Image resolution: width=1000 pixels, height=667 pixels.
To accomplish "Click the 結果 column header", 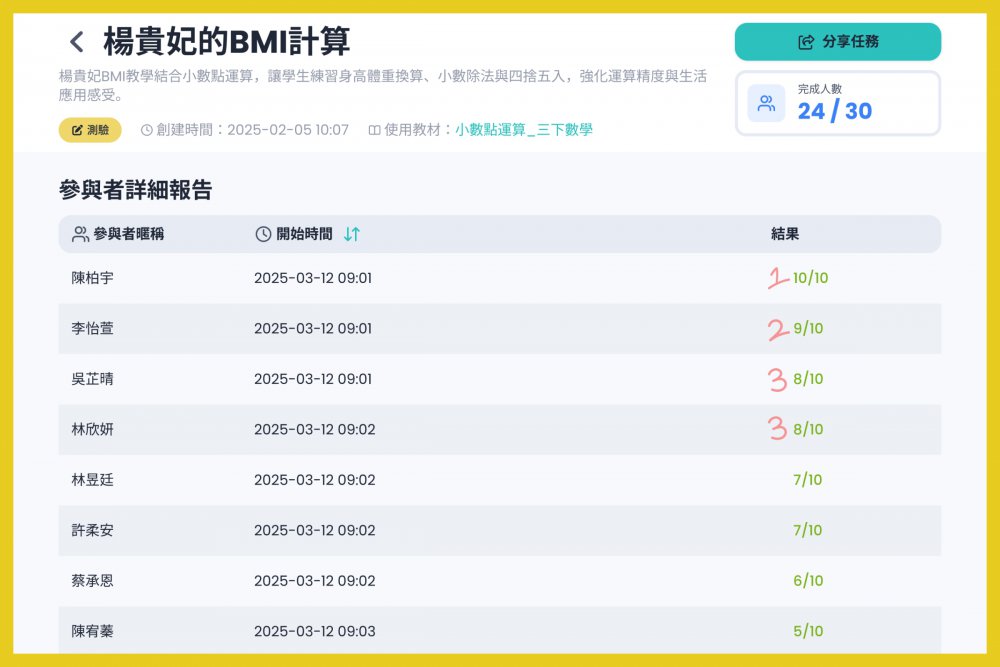I will point(785,234).
